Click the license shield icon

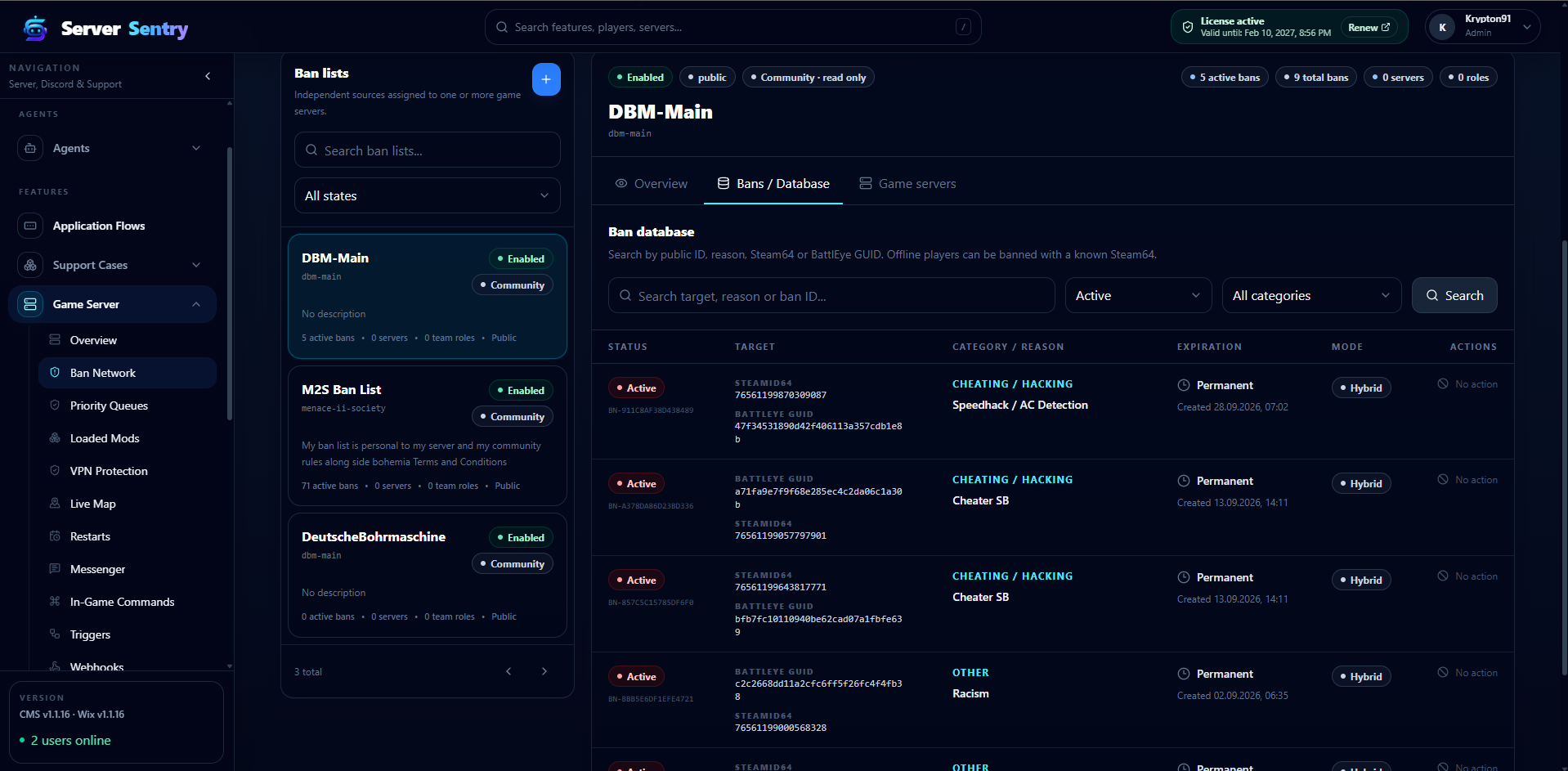pos(1187,27)
